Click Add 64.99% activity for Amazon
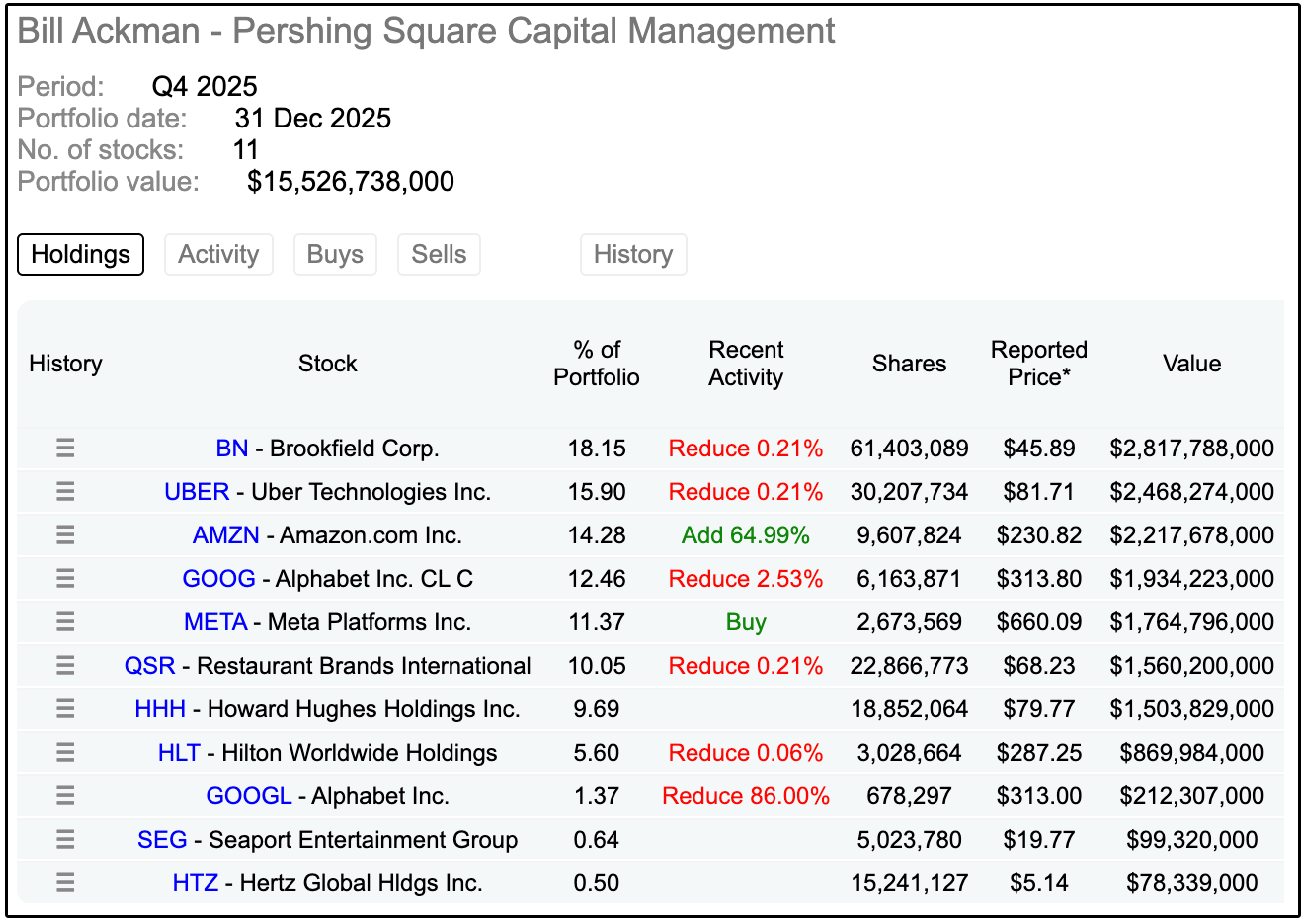Image resolution: width=1306 pixels, height=920 pixels. pos(746,535)
